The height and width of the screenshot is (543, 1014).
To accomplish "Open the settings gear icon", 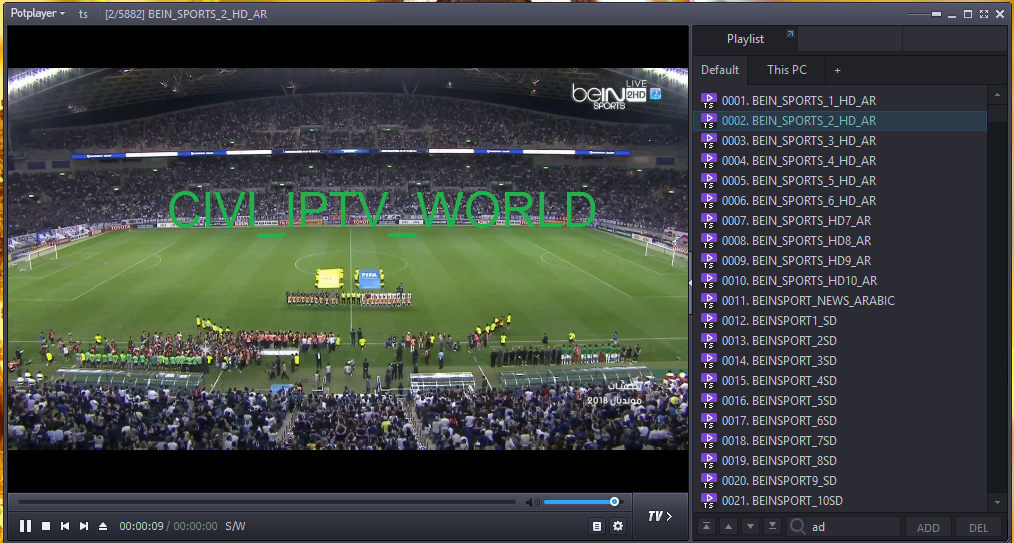I will 618,526.
